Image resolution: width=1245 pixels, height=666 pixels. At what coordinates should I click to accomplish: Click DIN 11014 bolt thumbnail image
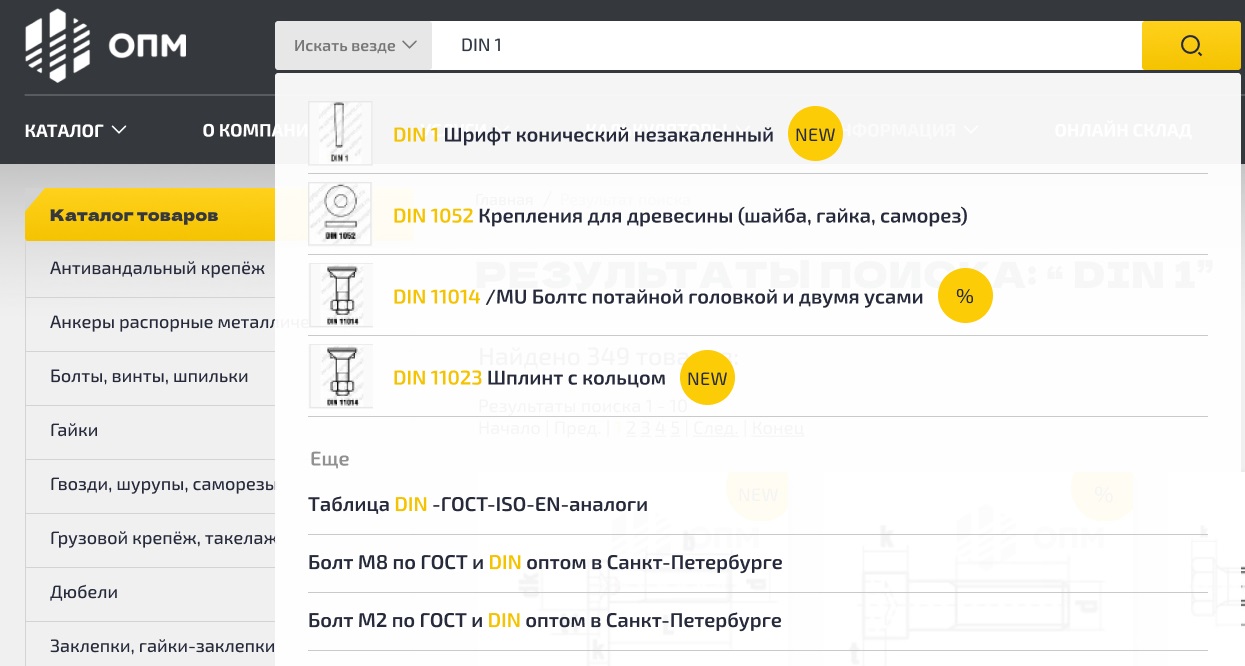pyautogui.click(x=340, y=295)
